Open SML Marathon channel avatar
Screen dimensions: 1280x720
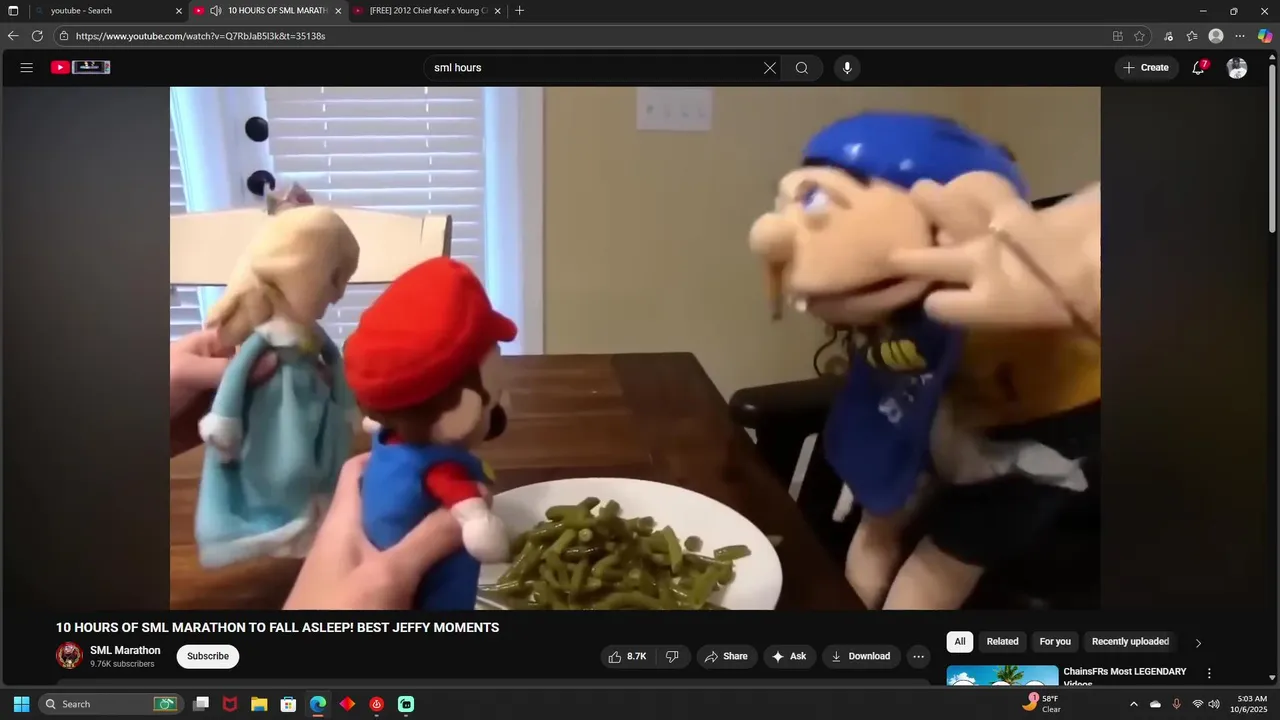click(x=69, y=656)
